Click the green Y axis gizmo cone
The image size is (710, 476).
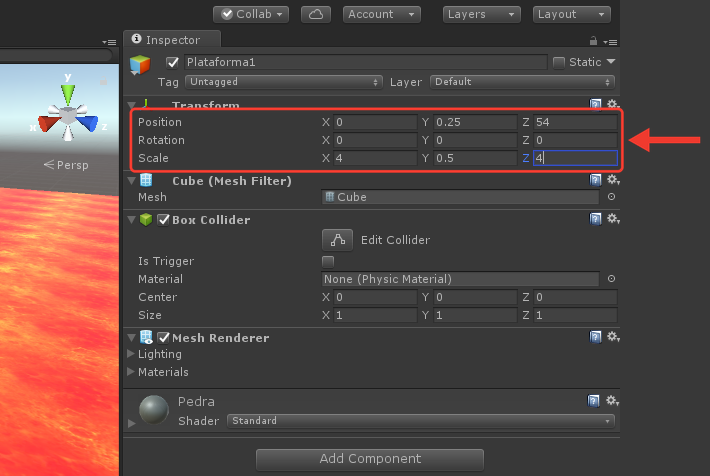tap(68, 94)
